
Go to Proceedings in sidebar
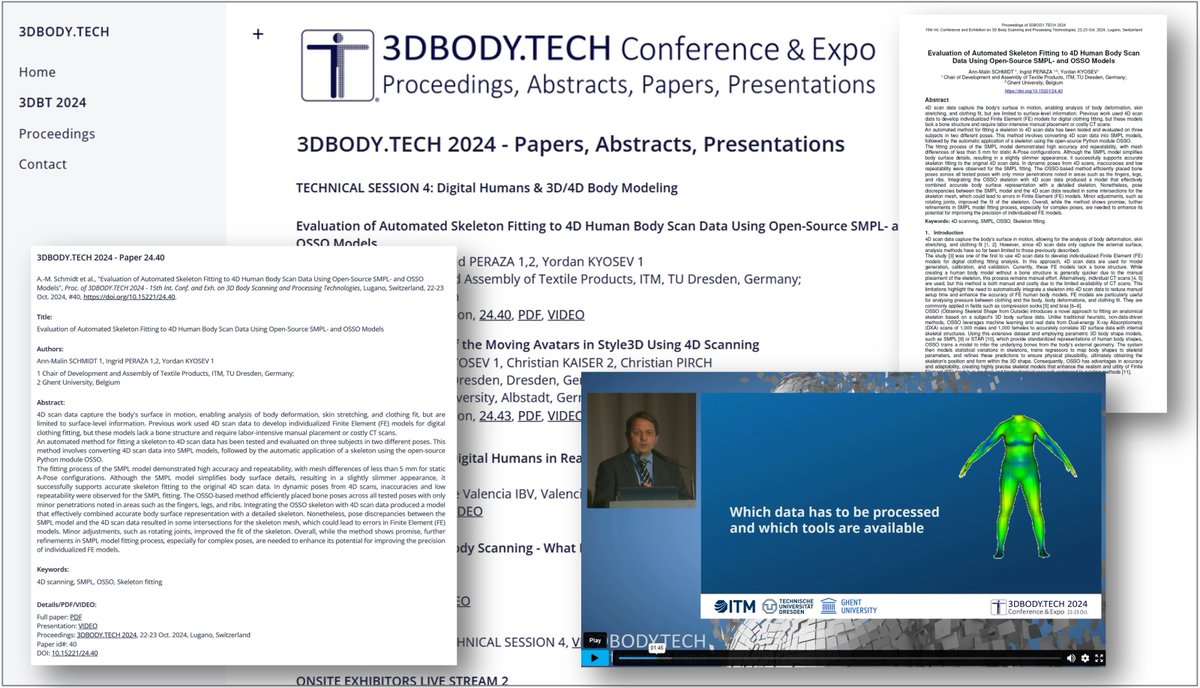click(x=57, y=133)
